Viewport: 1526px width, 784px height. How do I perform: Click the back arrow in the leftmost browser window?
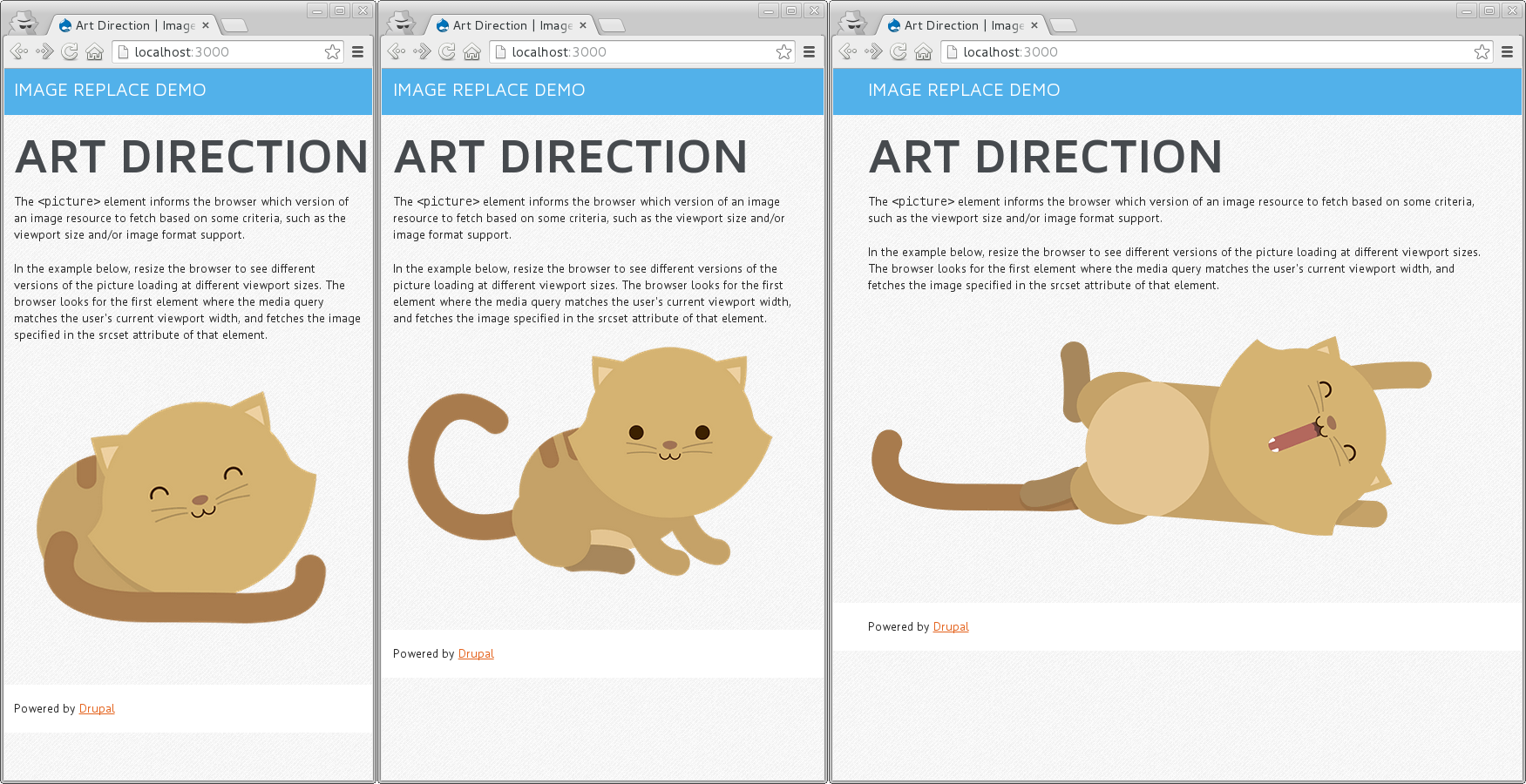coord(19,52)
